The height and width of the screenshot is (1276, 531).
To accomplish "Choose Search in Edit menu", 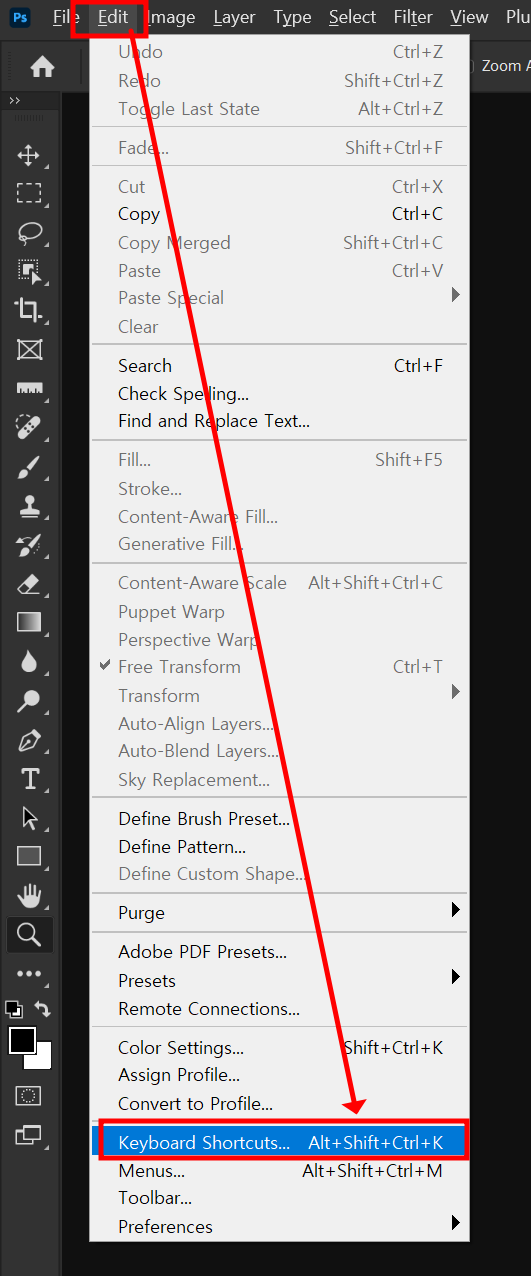I will [x=280, y=366].
